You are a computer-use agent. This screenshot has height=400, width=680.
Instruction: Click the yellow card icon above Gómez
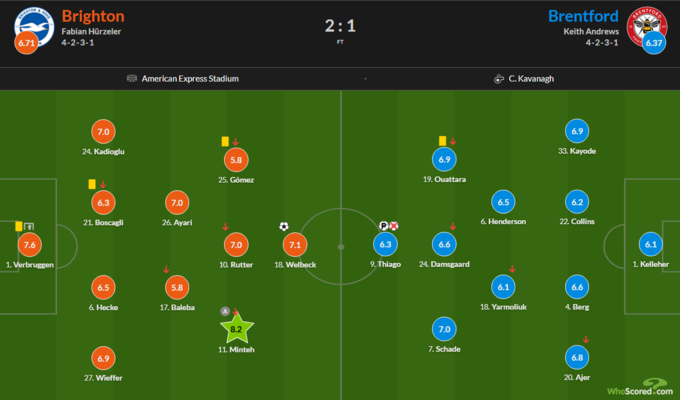225,141
